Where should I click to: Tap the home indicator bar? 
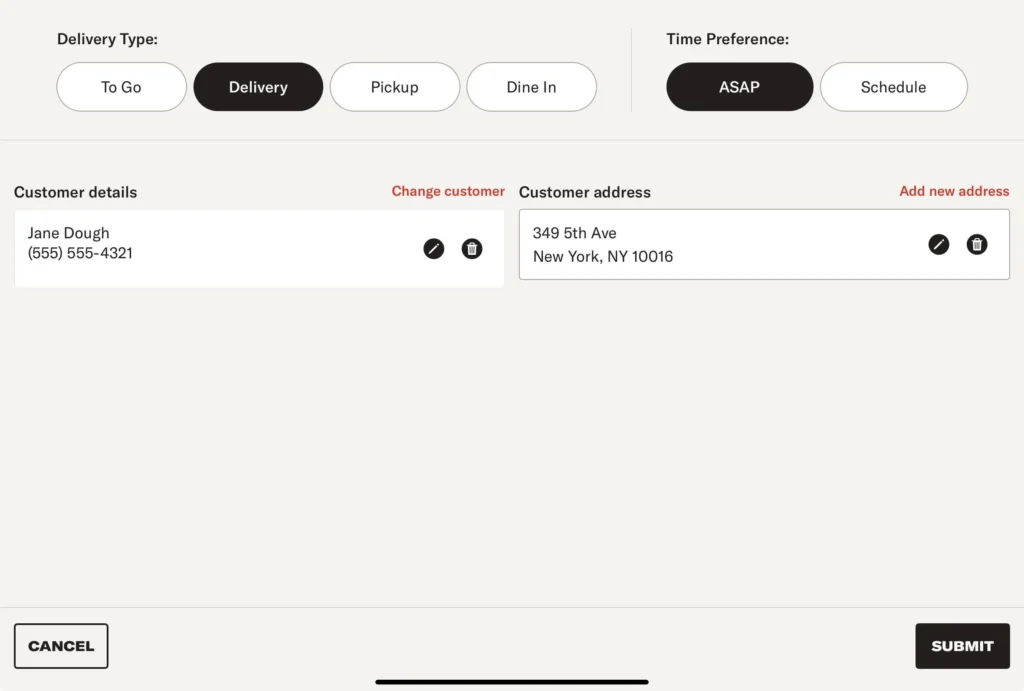click(x=512, y=682)
